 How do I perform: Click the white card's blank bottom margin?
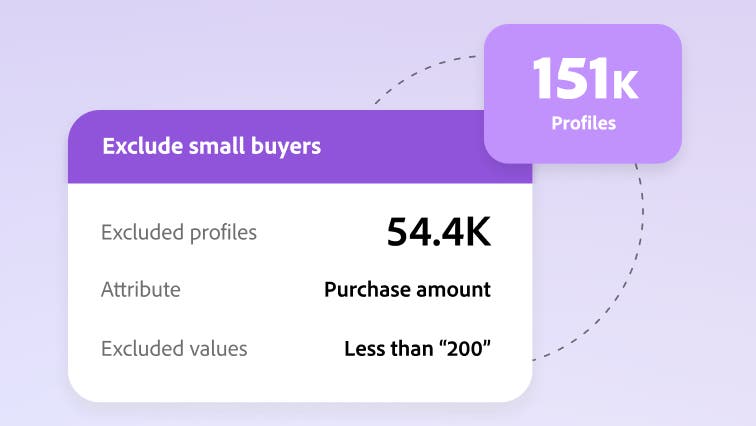300,386
